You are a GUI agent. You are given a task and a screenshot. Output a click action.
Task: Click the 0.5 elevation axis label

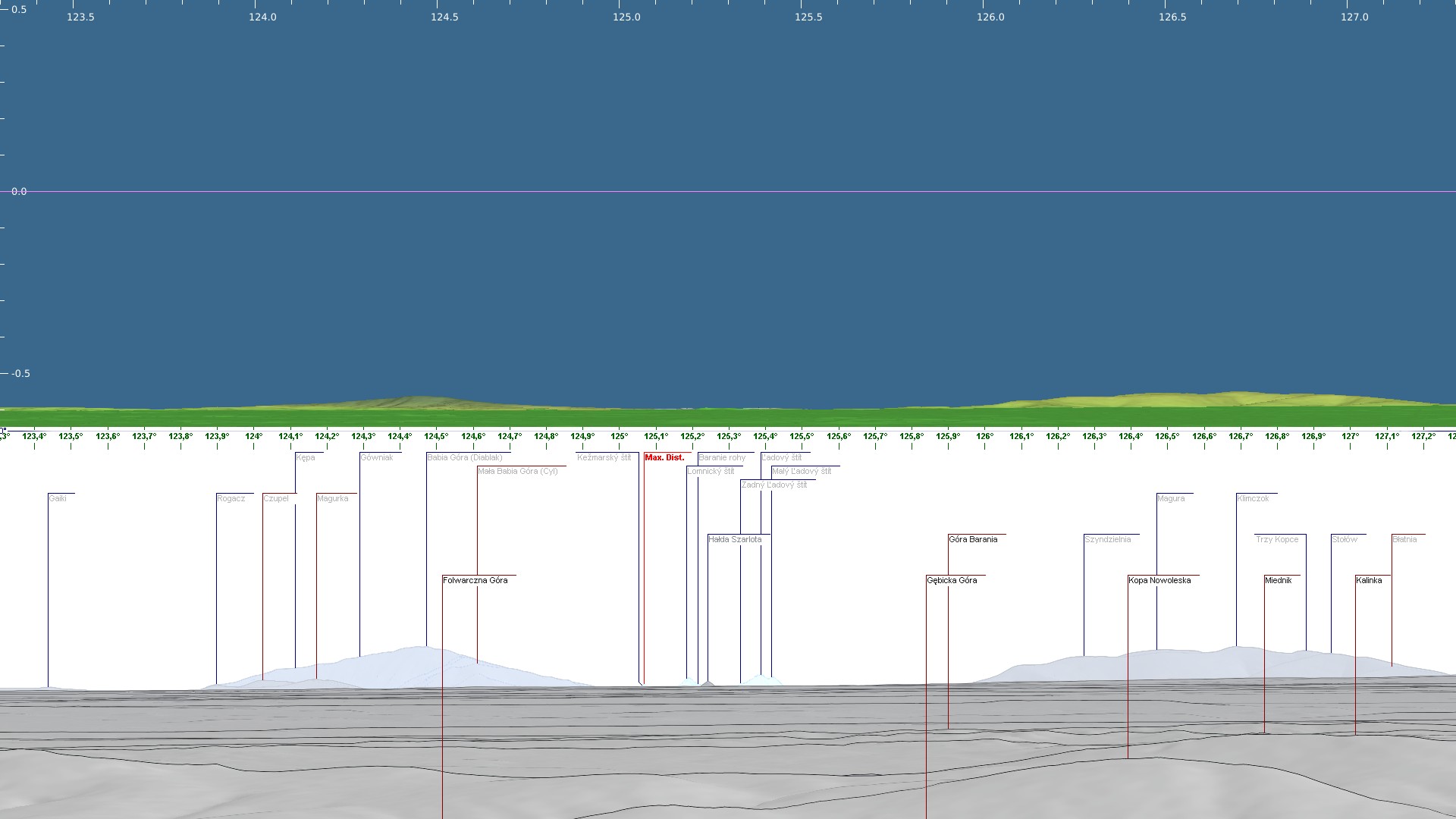[19, 9]
